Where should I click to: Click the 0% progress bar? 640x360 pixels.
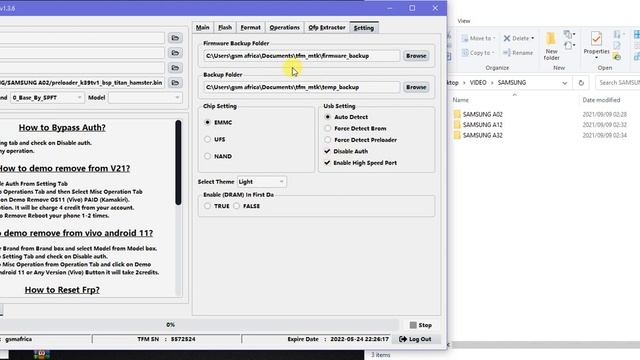(x=199, y=325)
